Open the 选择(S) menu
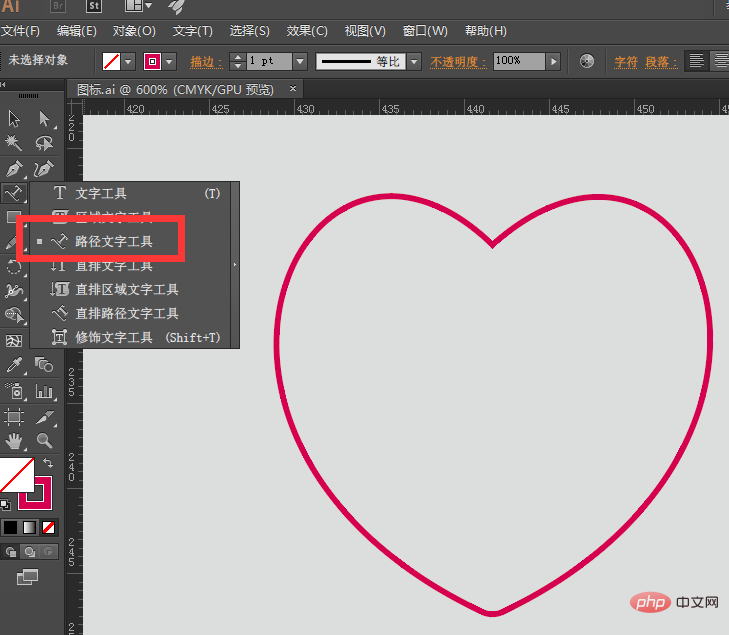This screenshot has height=635, width=729. click(249, 31)
